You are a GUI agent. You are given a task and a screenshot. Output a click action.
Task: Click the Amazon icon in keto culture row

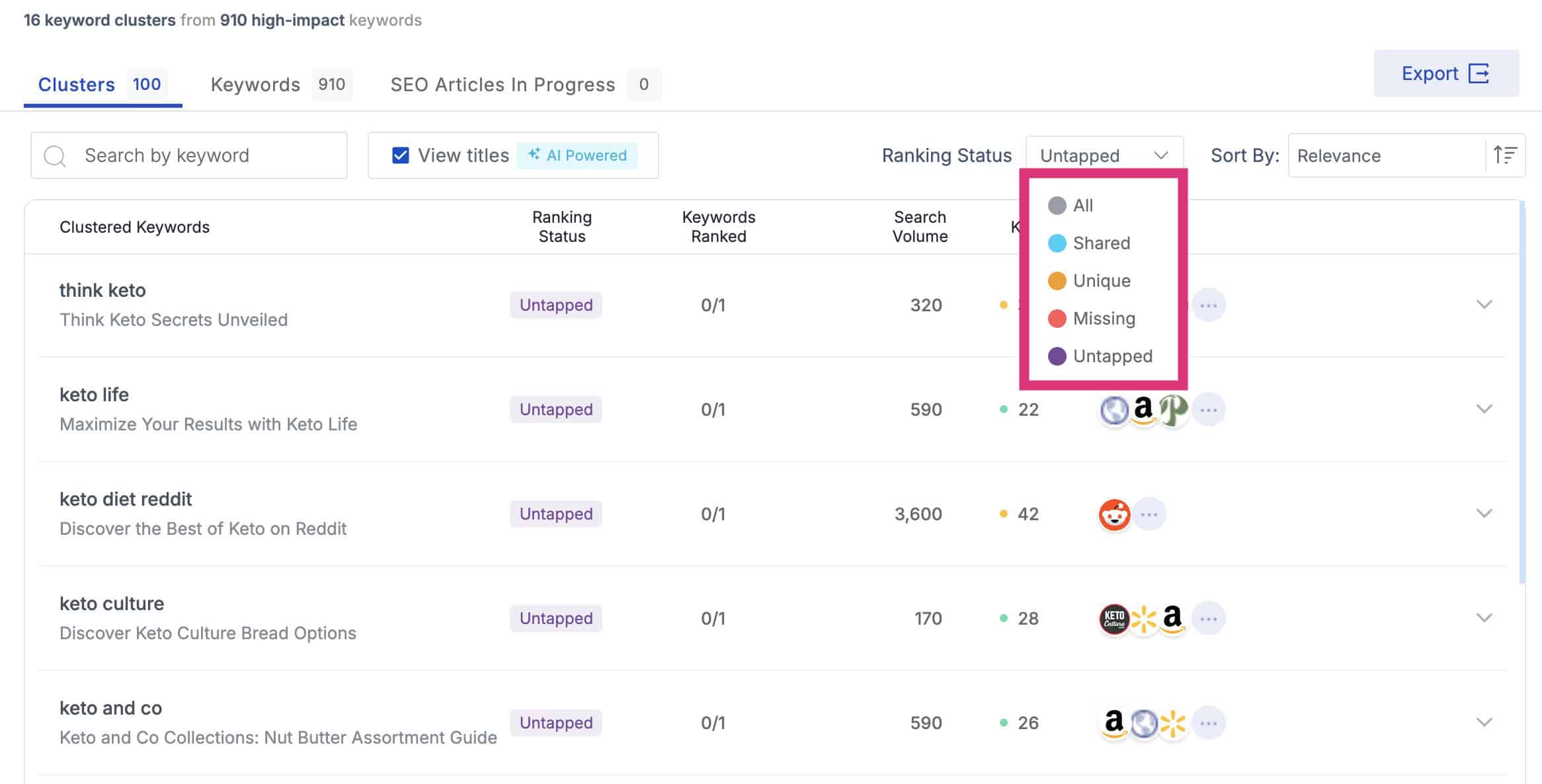(1173, 619)
